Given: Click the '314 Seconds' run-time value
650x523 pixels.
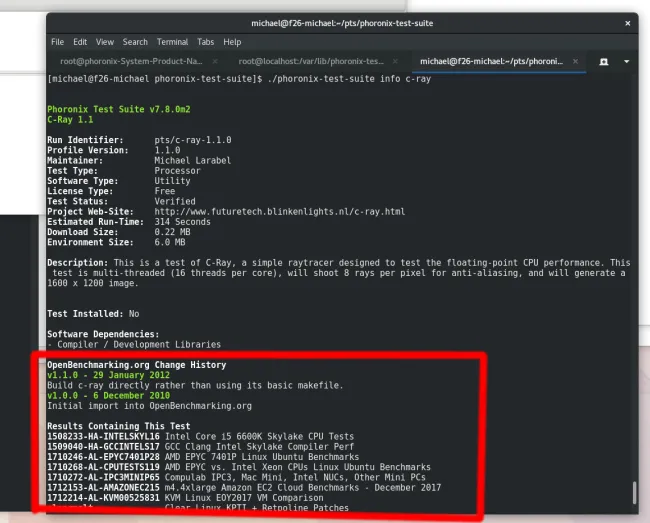Looking at the screenshot, I should (182, 222).
